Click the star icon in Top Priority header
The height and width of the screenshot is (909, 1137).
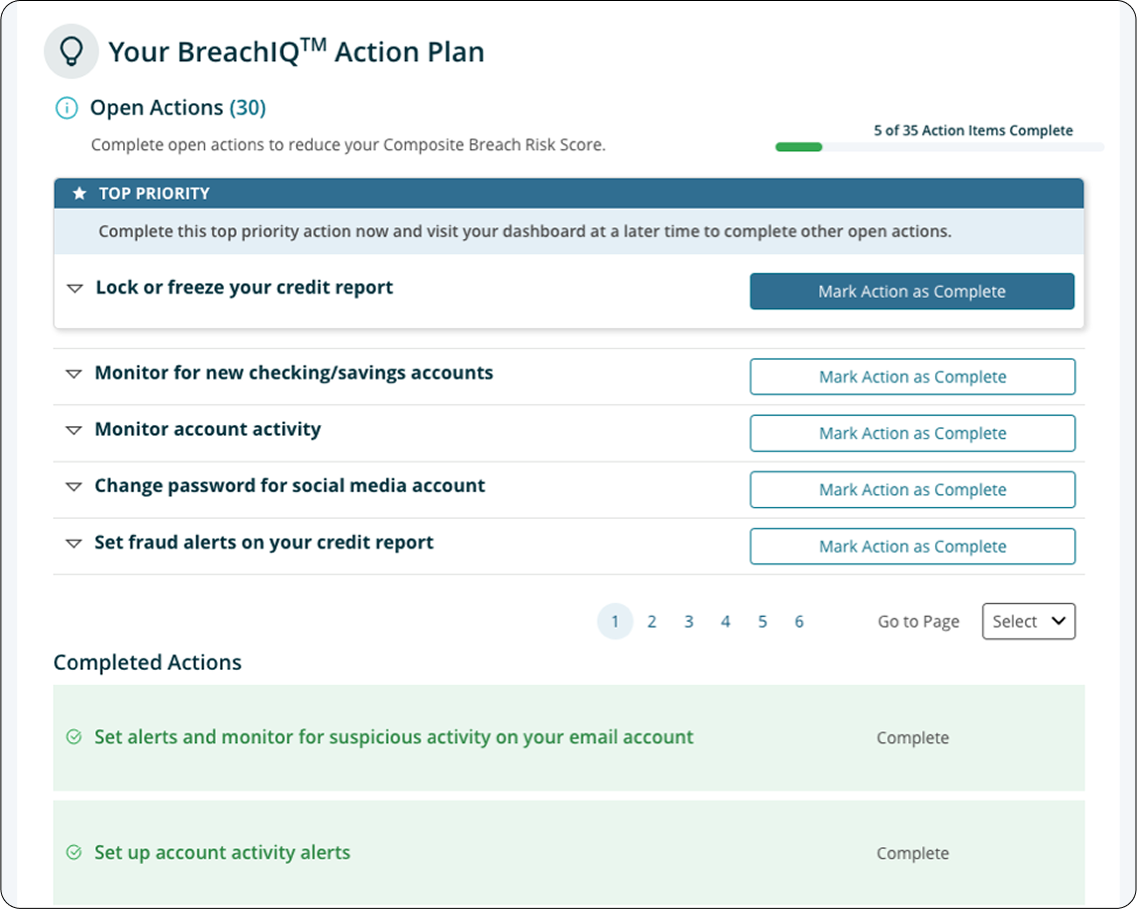pos(80,194)
